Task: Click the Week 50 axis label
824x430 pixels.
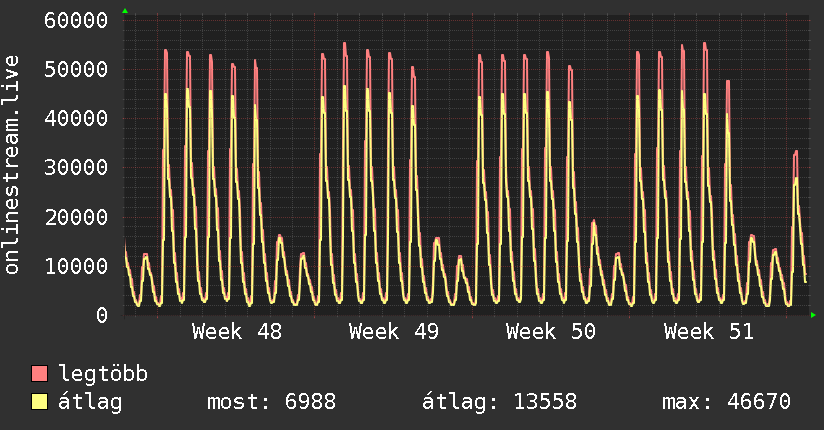Action: (x=551, y=332)
